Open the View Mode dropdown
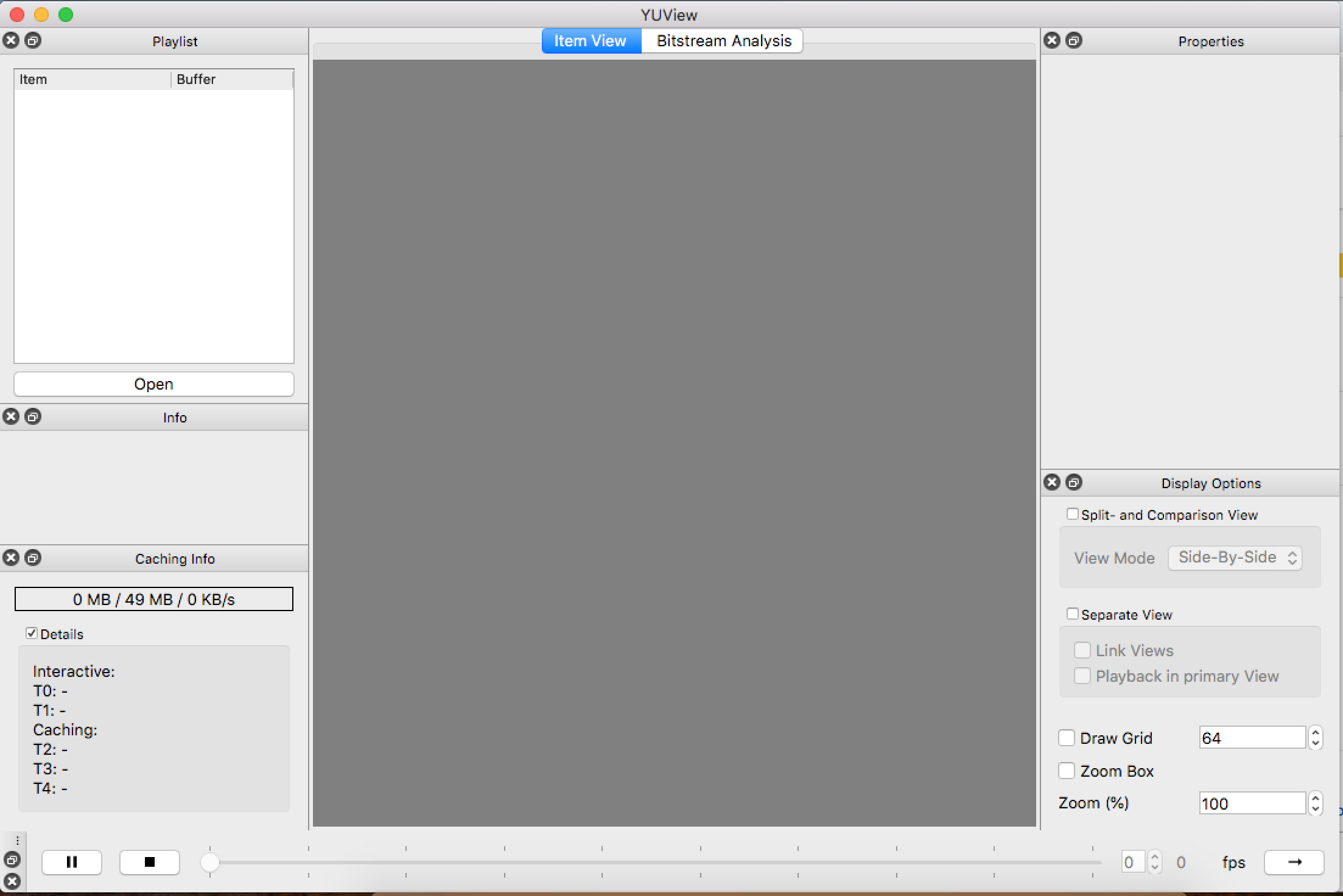This screenshot has width=1343, height=896. click(1235, 557)
